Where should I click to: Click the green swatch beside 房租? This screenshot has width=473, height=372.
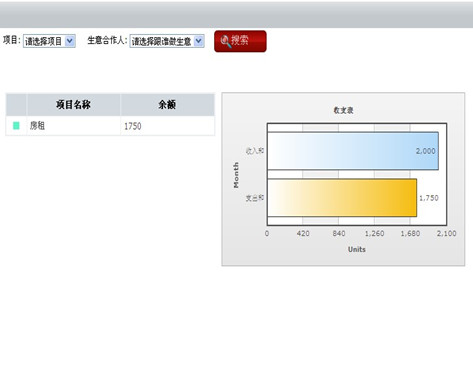[16, 126]
